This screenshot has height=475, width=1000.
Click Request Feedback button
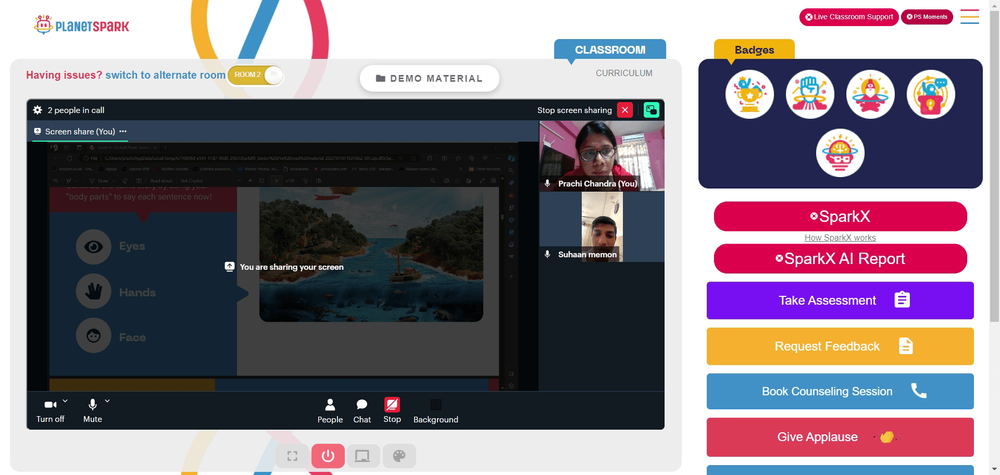pos(840,346)
